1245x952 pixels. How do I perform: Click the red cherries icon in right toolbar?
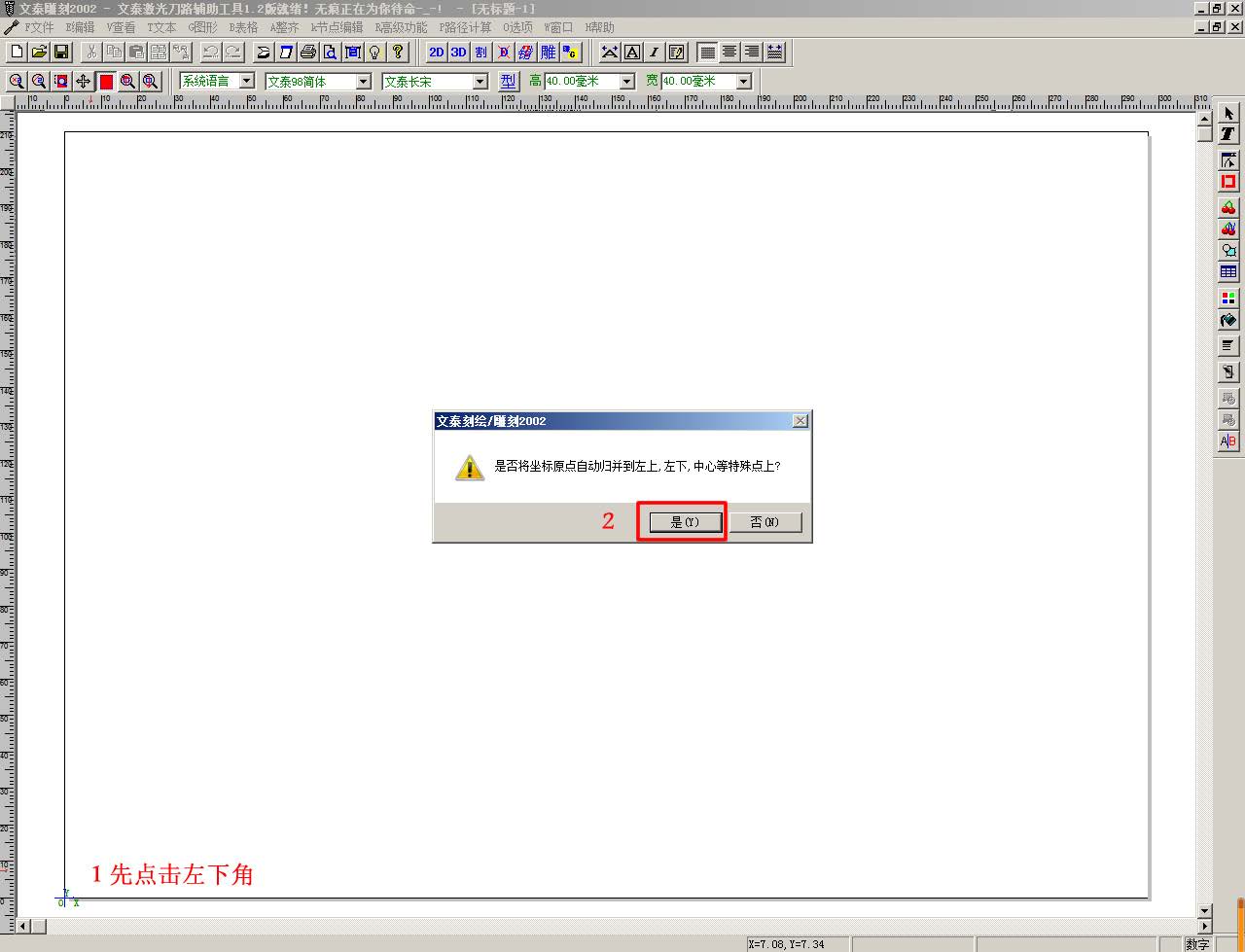coord(1228,207)
